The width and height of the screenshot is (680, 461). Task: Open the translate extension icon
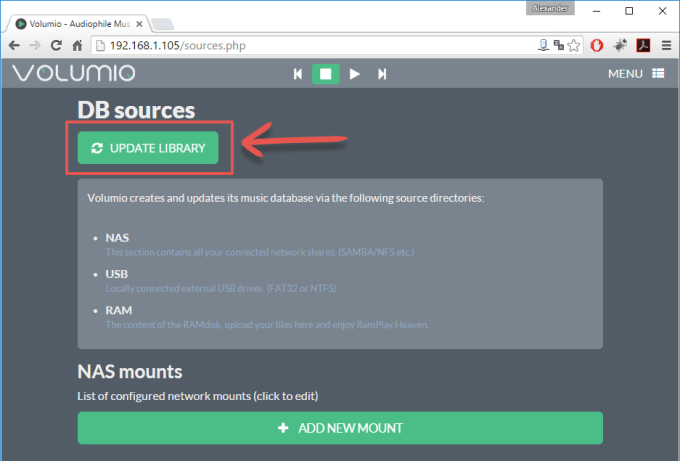pyautogui.click(x=559, y=45)
